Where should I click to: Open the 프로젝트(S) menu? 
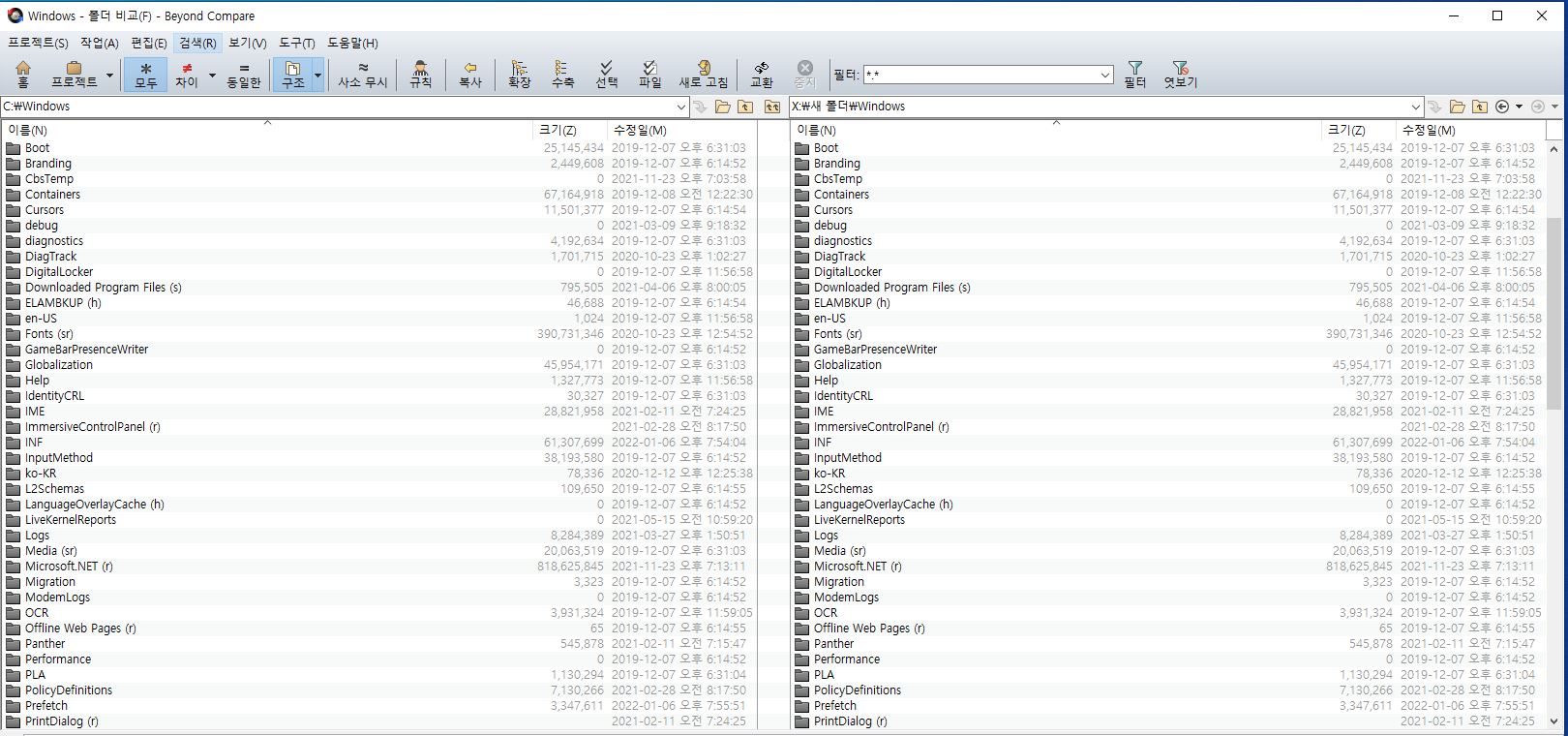click(38, 43)
